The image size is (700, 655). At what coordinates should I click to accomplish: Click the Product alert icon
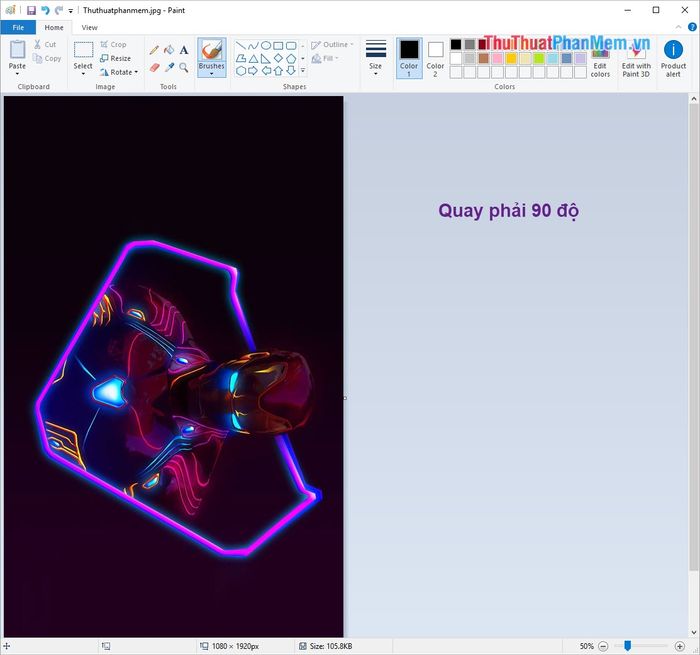click(673, 58)
